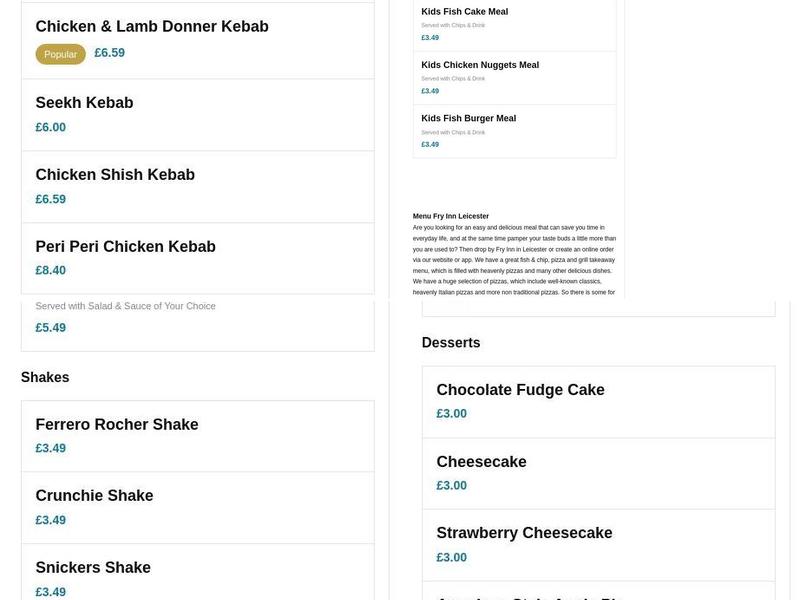Image resolution: width=800 pixels, height=600 pixels.
Task: Click the £5.49 price under the salad and sauce item
Action: click(x=50, y=328)
